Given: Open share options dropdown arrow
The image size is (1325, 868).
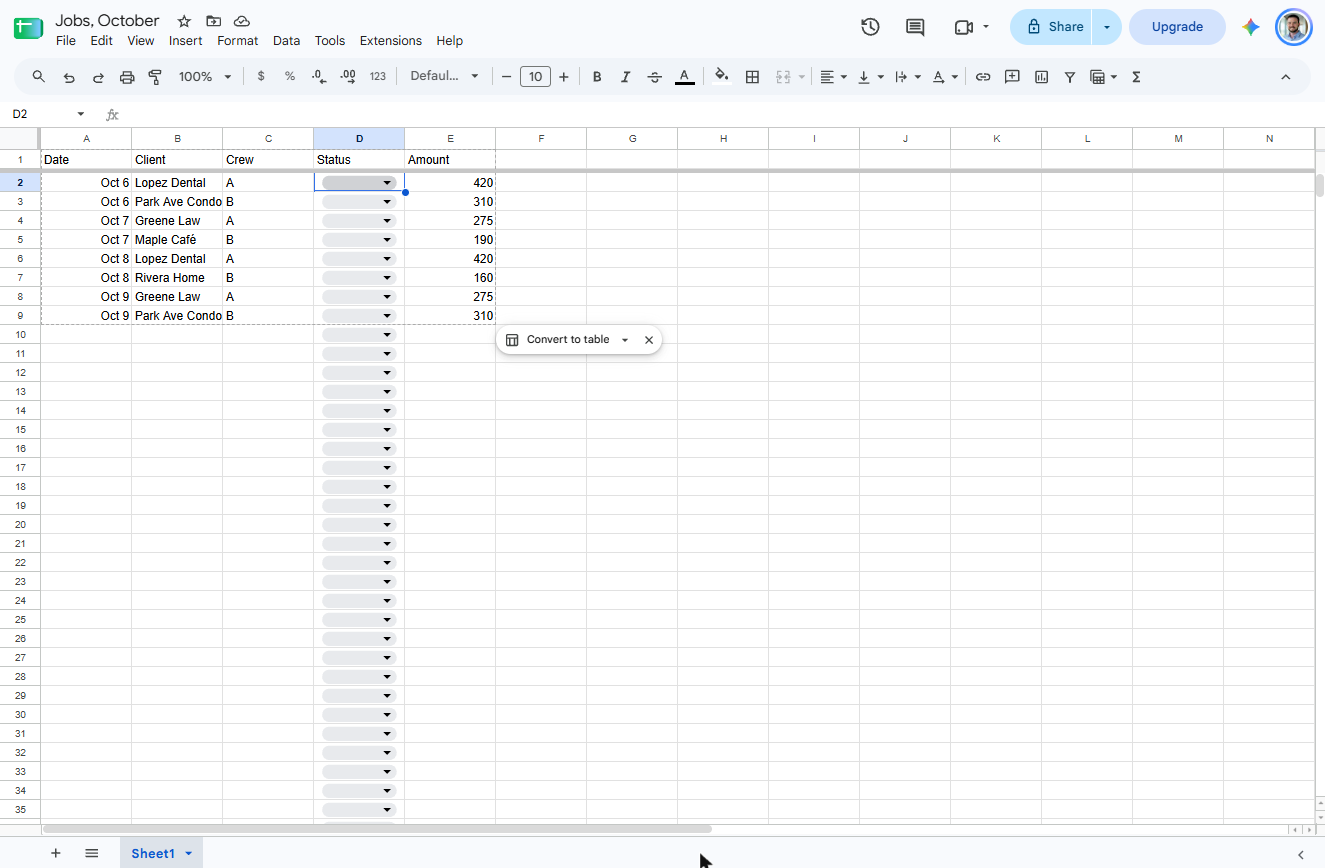Looking at the screenshot, I should (1107, 27).
